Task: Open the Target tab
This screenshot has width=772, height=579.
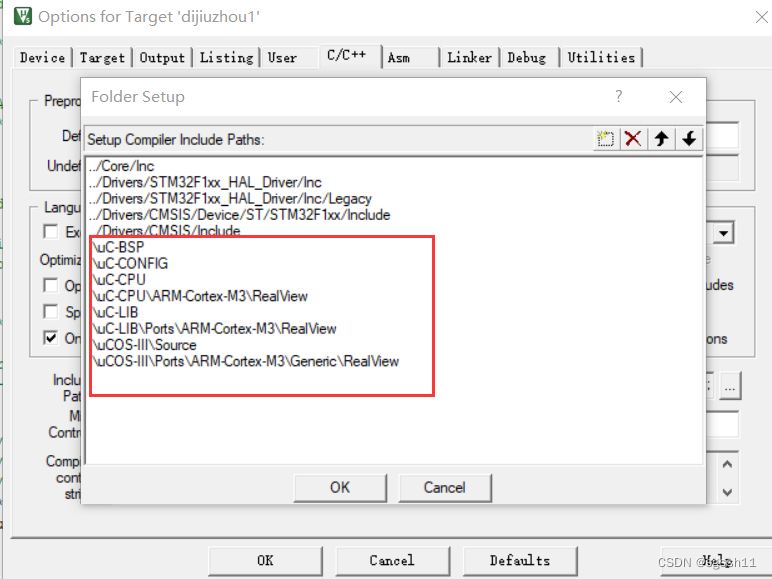Action: 102,58
